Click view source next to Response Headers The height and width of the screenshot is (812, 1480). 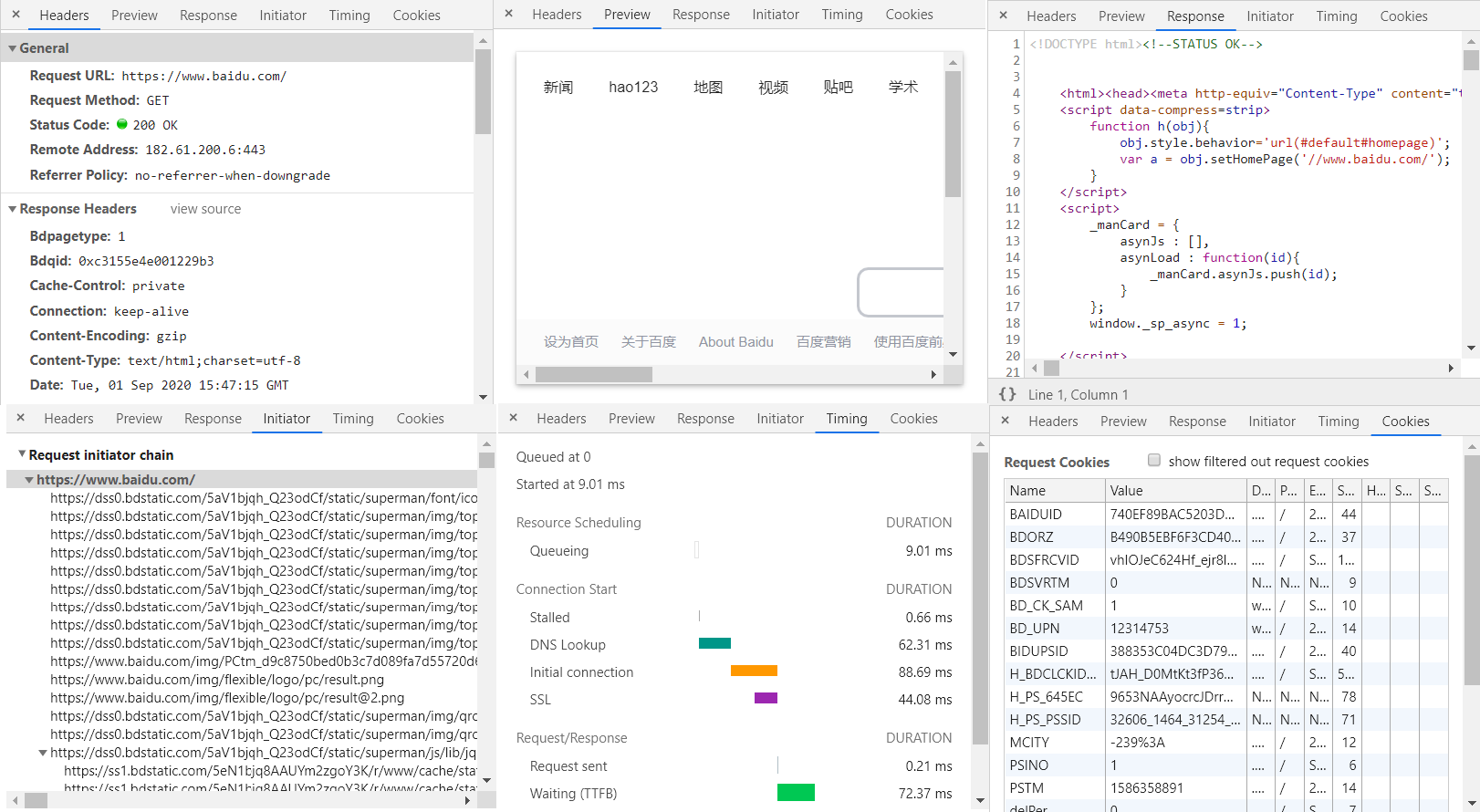pyautogui.click(x=205, y=209)
